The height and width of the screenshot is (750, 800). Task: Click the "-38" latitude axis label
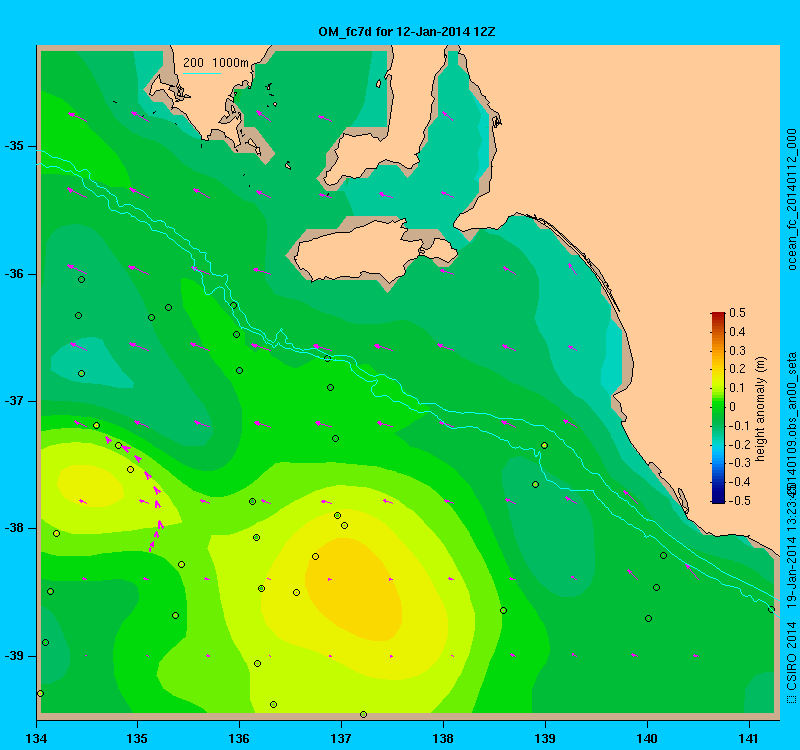[14, 528]
